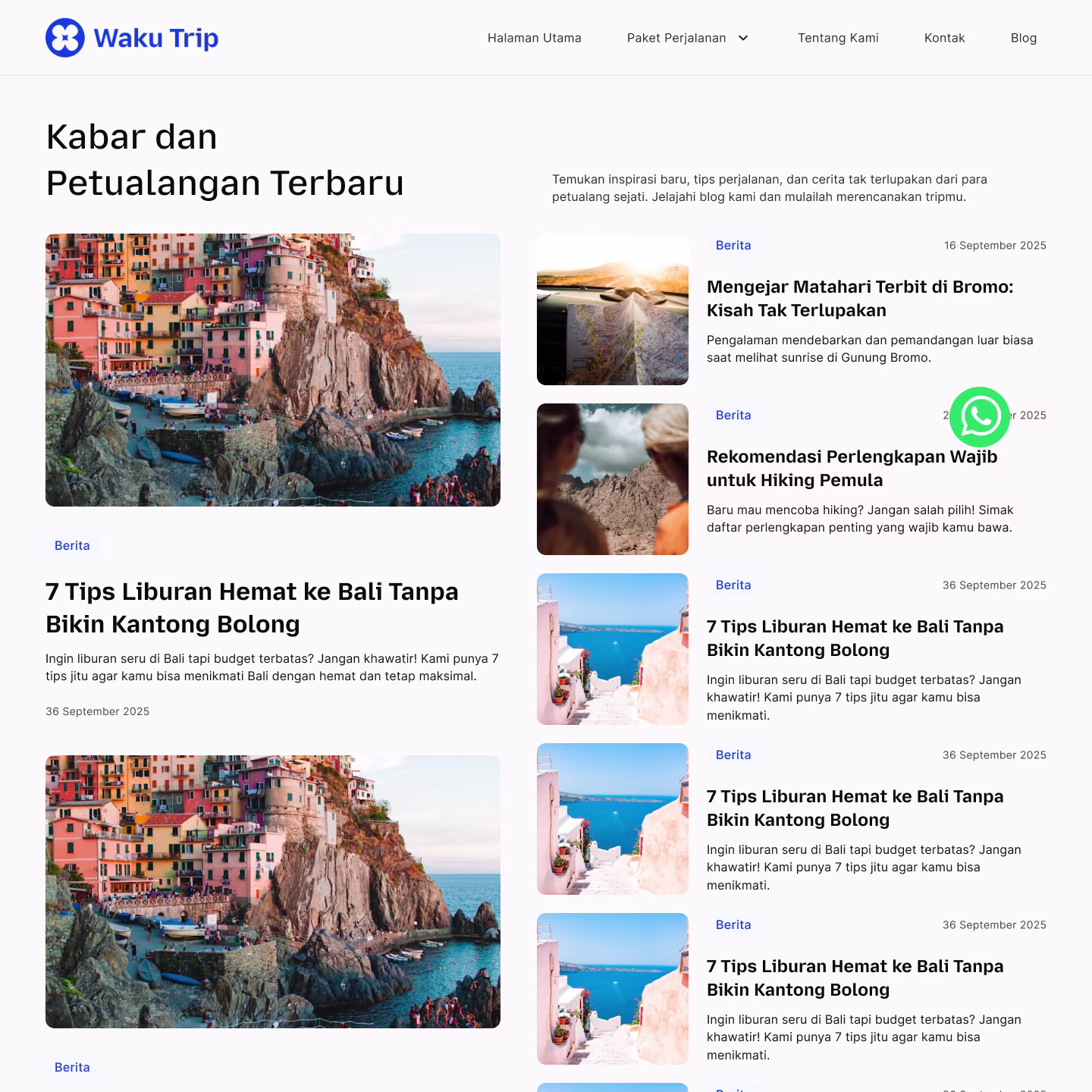1092x1092 pixels.
Task: Open the Blog nav link
Action: point(1024,38)
